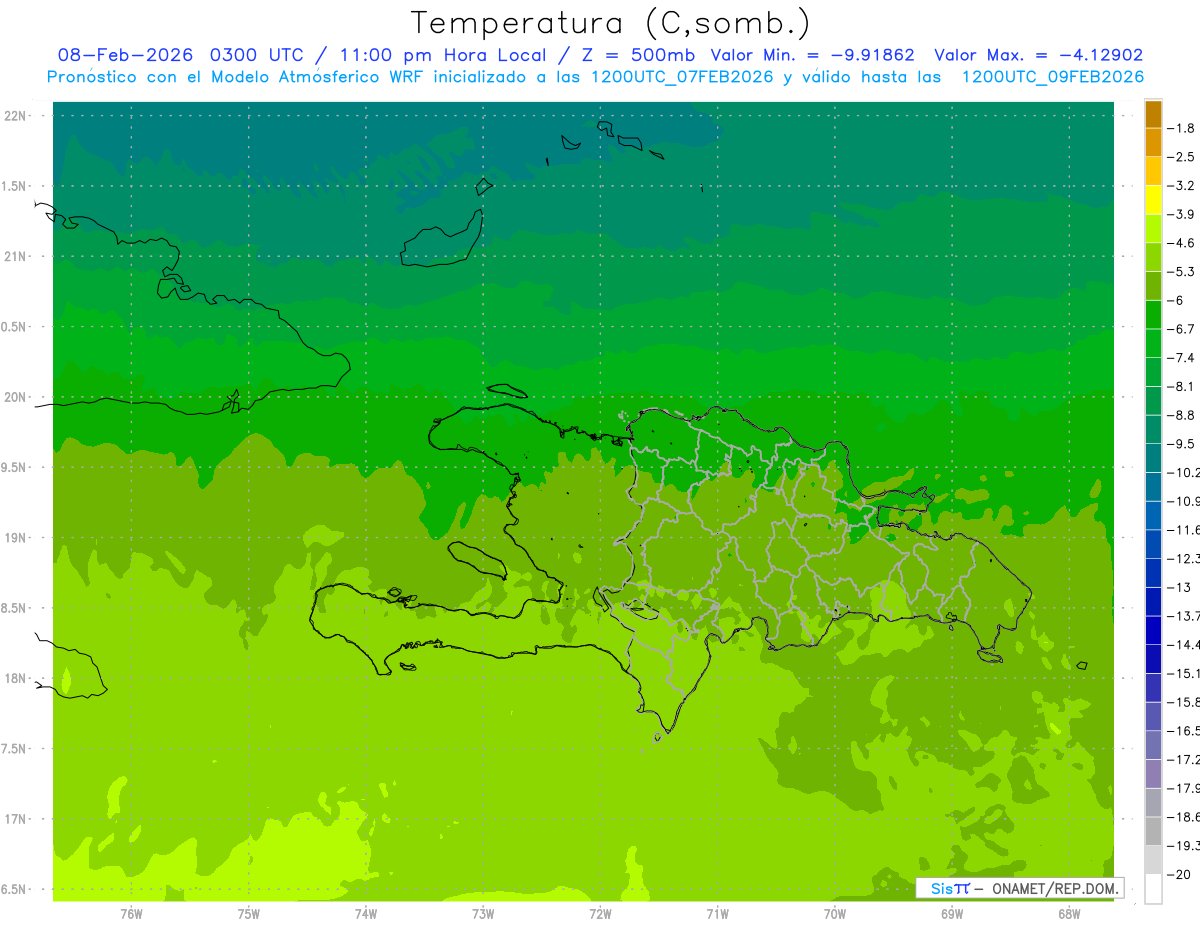Click the "Valor Min. = -9.91862" readout
1200x927 pixels.
point(812,55)
